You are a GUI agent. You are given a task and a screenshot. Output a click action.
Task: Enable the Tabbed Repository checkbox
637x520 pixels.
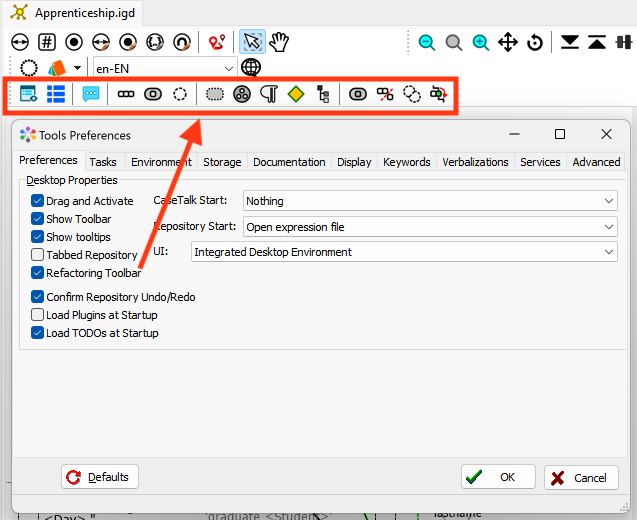click(x=38, y=255)
